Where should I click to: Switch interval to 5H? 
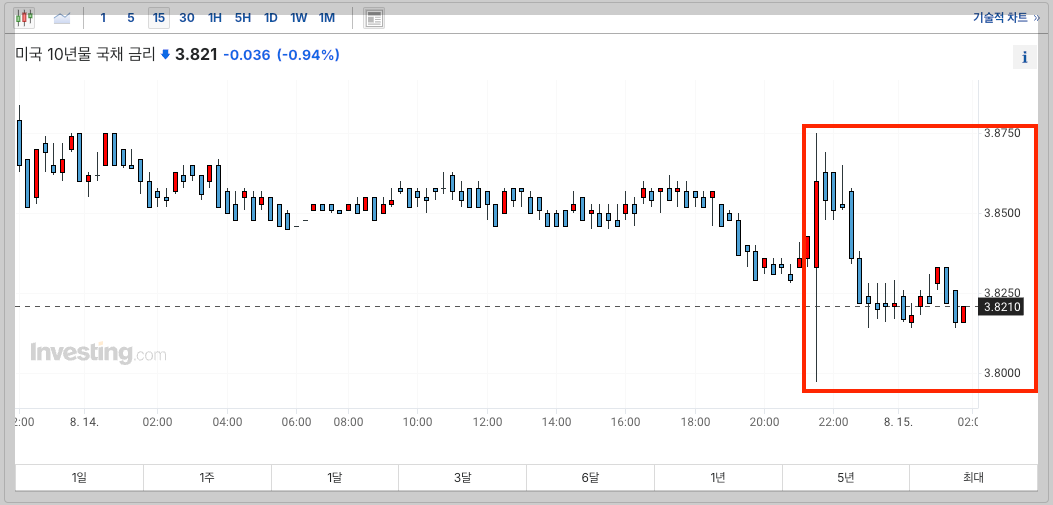[x=242, y=18]
